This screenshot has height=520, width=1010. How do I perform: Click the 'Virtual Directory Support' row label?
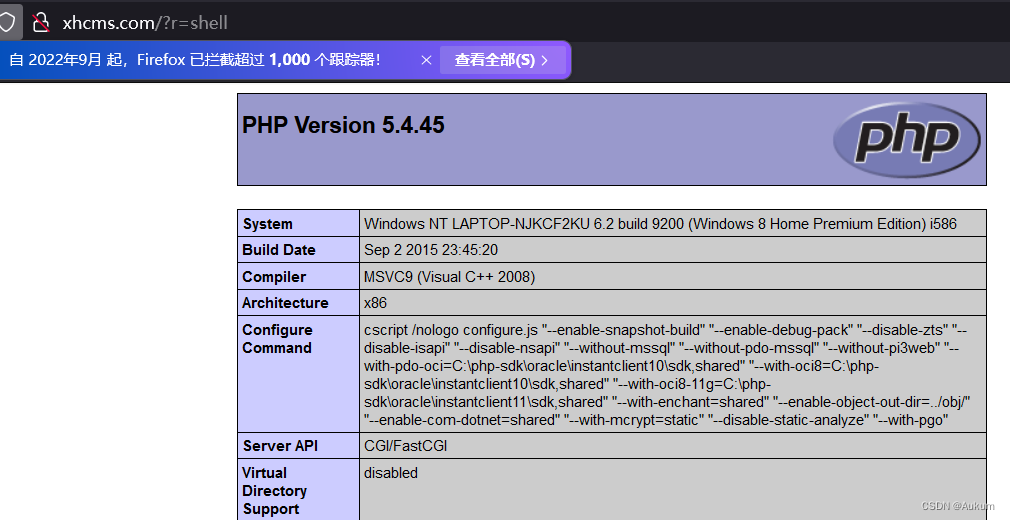click(x=274, y=491)
